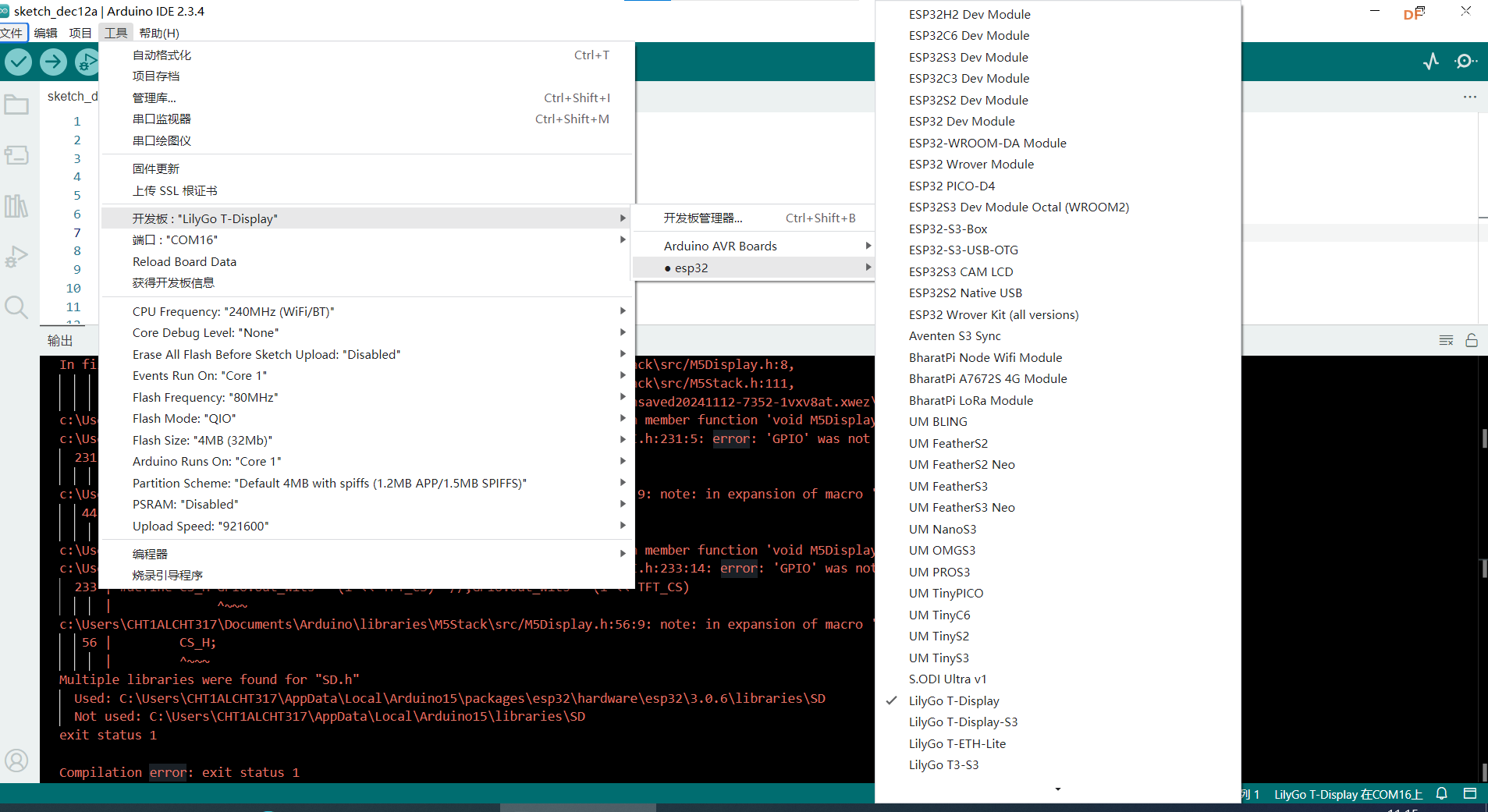Open the 编辑 menu
This screenshot has height=812, width=1488.
point(46,33)
